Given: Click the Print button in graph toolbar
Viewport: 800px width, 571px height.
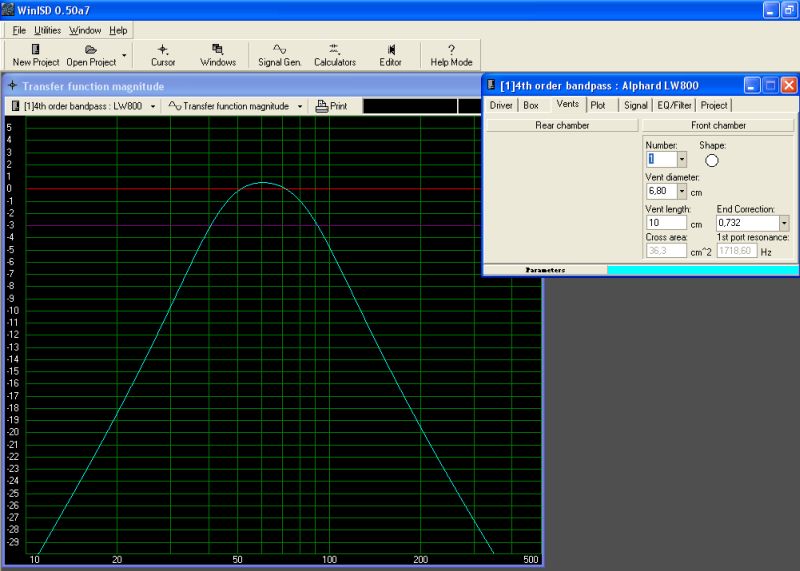Looking at the screenshot, I should tap(332, 105).
